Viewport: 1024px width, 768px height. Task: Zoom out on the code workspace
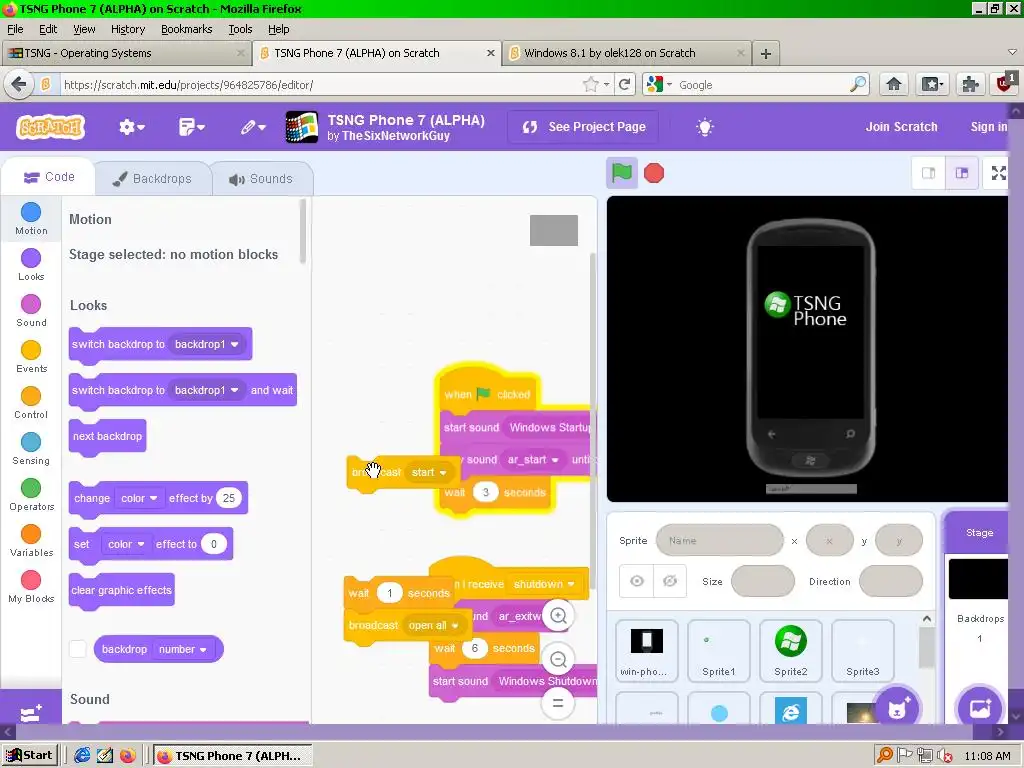[558, 660]
